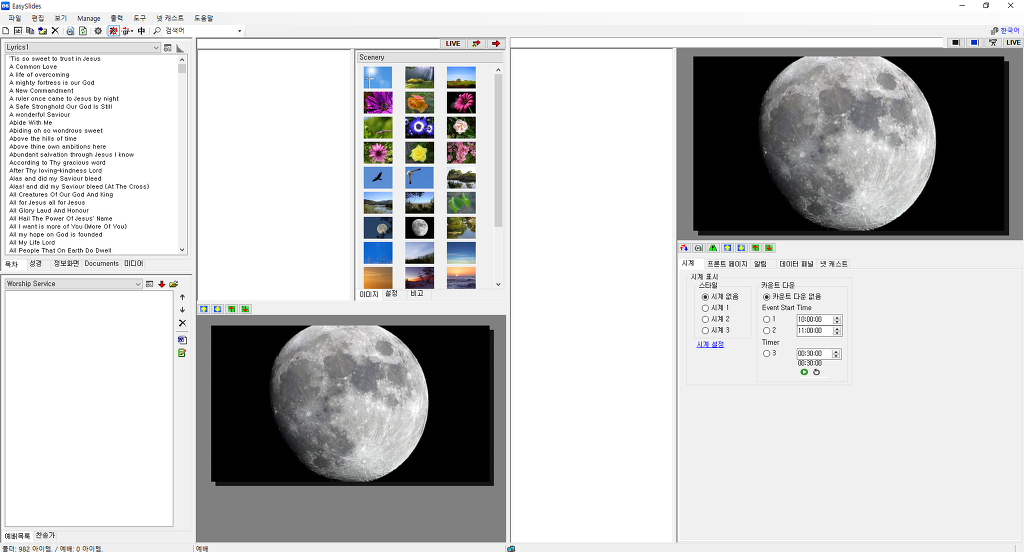Screen dimensions: 1024x552
Task: Open the Lyrics I songbook dropdown
Action: coord(156,47)
